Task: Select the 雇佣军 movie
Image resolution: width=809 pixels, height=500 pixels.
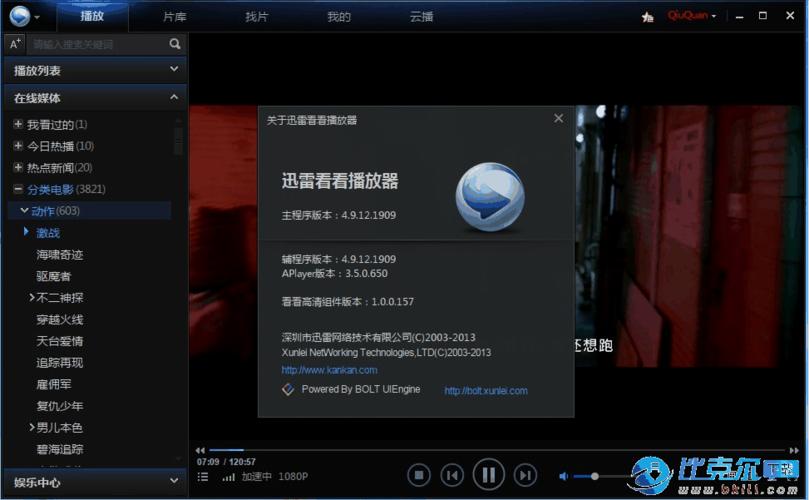Action: tap(54, 384)
